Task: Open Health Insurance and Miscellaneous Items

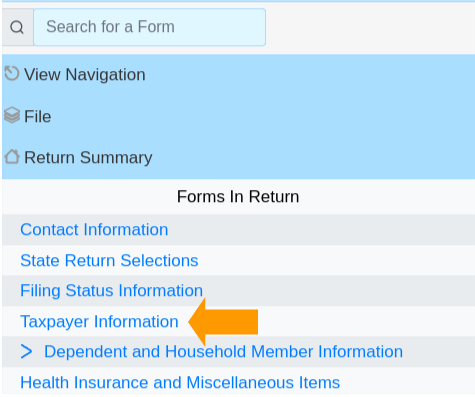Action: click(x=180, y=382)
